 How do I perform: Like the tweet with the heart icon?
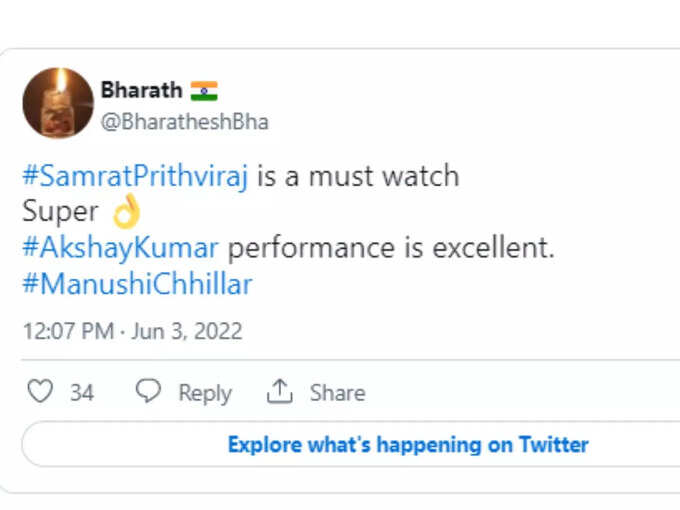(40, 391)
